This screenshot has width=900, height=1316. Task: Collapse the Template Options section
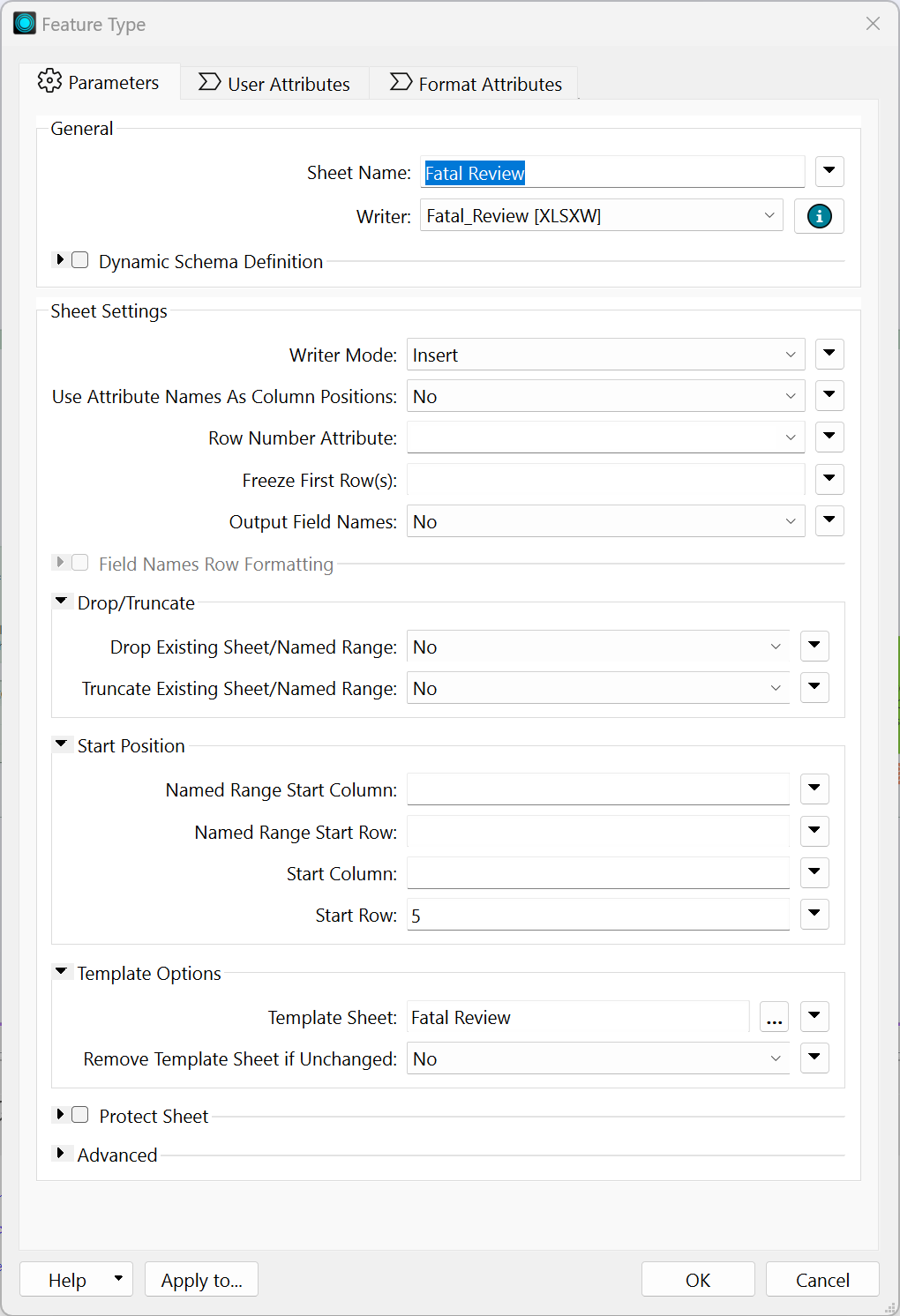click(x=61, y=972)
